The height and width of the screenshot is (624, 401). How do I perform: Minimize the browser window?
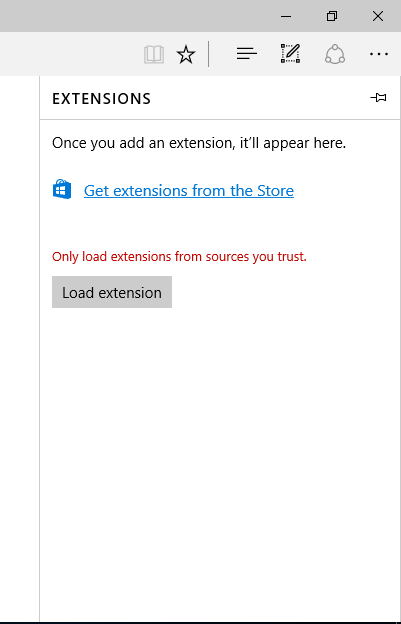[286, 16]
